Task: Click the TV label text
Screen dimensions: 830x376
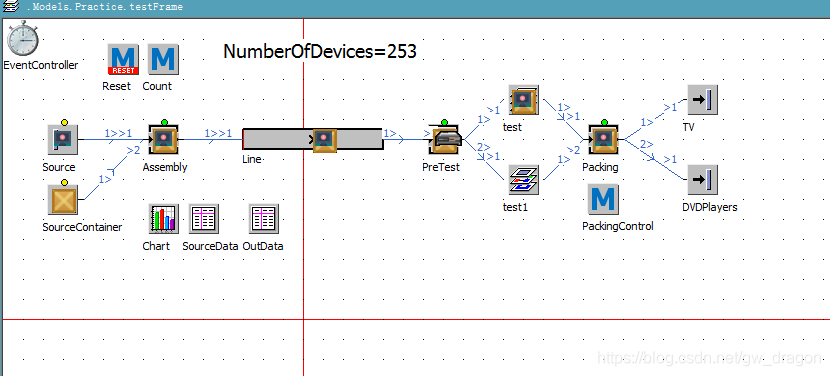Action: [689, 127]
